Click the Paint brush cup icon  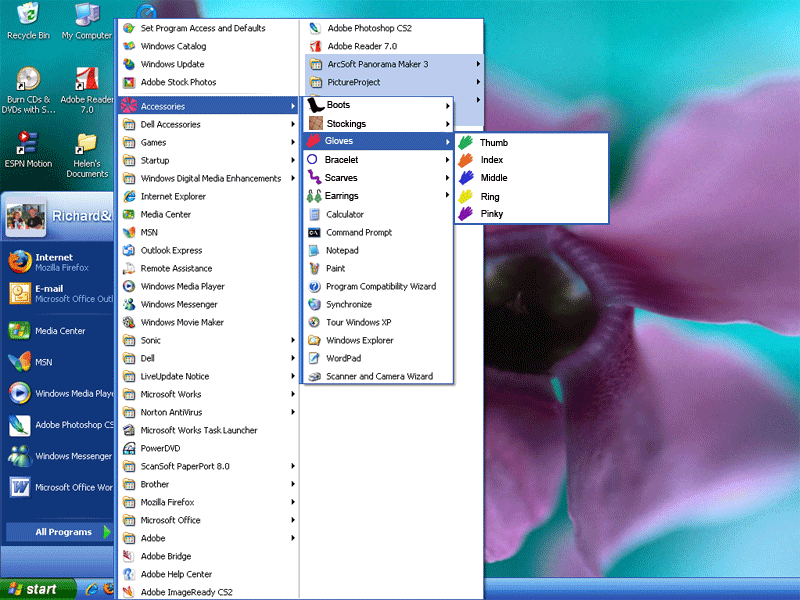(314, 268)
